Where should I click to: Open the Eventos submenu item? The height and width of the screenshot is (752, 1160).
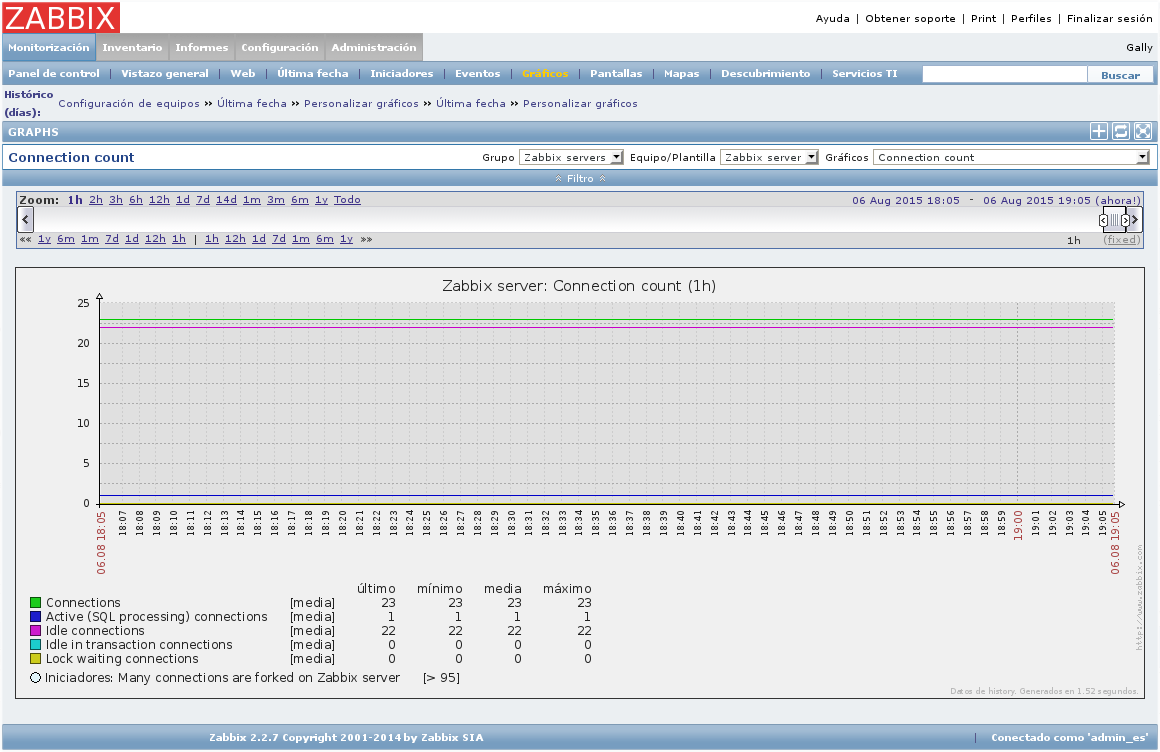477,73
